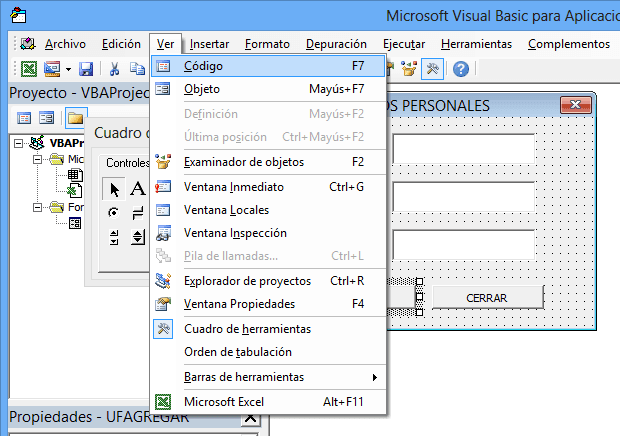Viewport: 620px width, 436px height.
Task: Pick the Select Objects pointer tool
Action: pos(114,189)
